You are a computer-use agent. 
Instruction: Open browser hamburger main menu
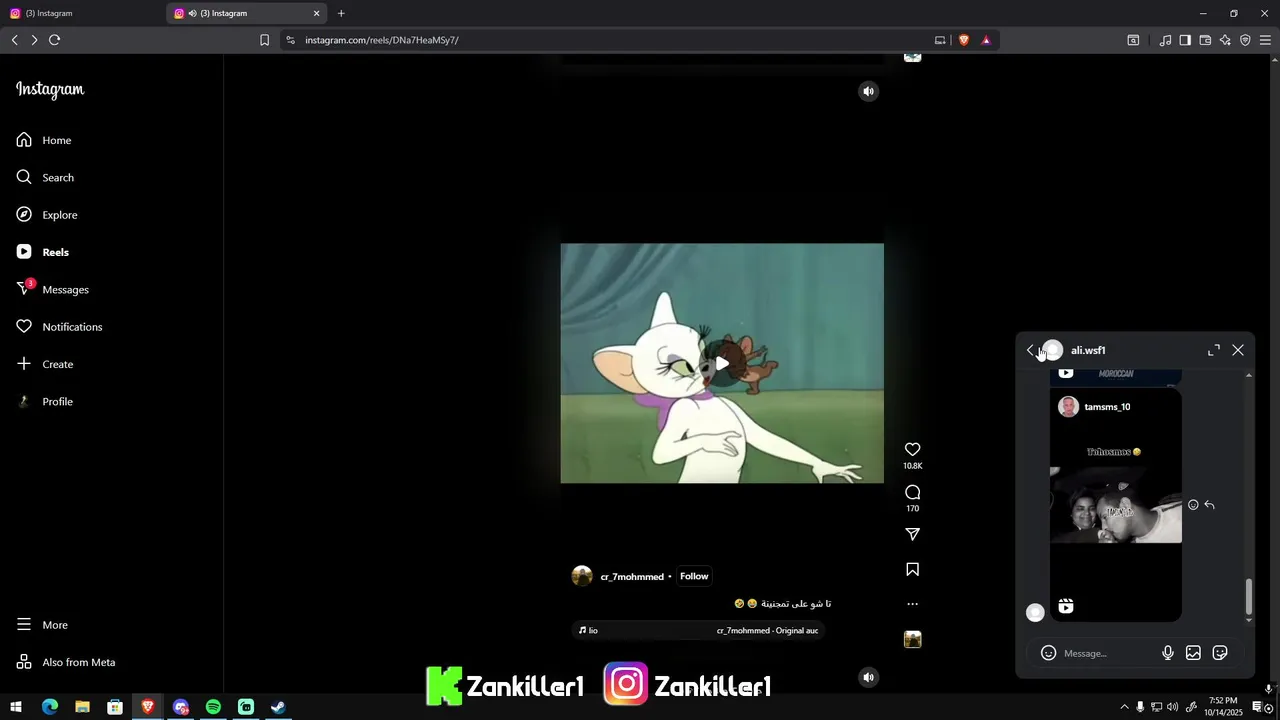point(1265,40)
